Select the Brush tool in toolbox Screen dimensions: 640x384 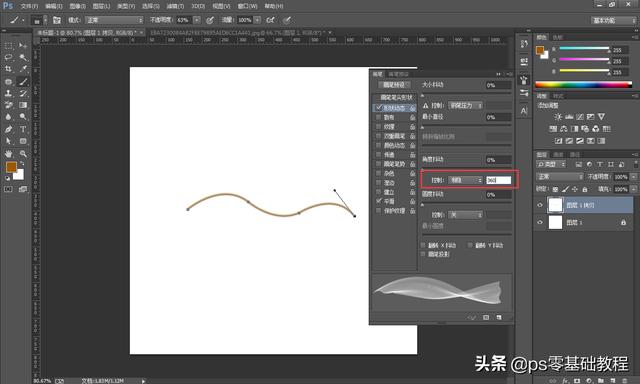[x=23, y=81]
